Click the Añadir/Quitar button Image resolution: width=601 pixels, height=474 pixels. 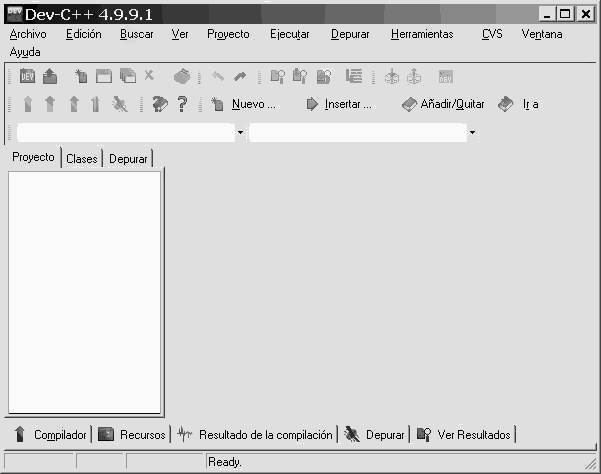tap(442, 104)
